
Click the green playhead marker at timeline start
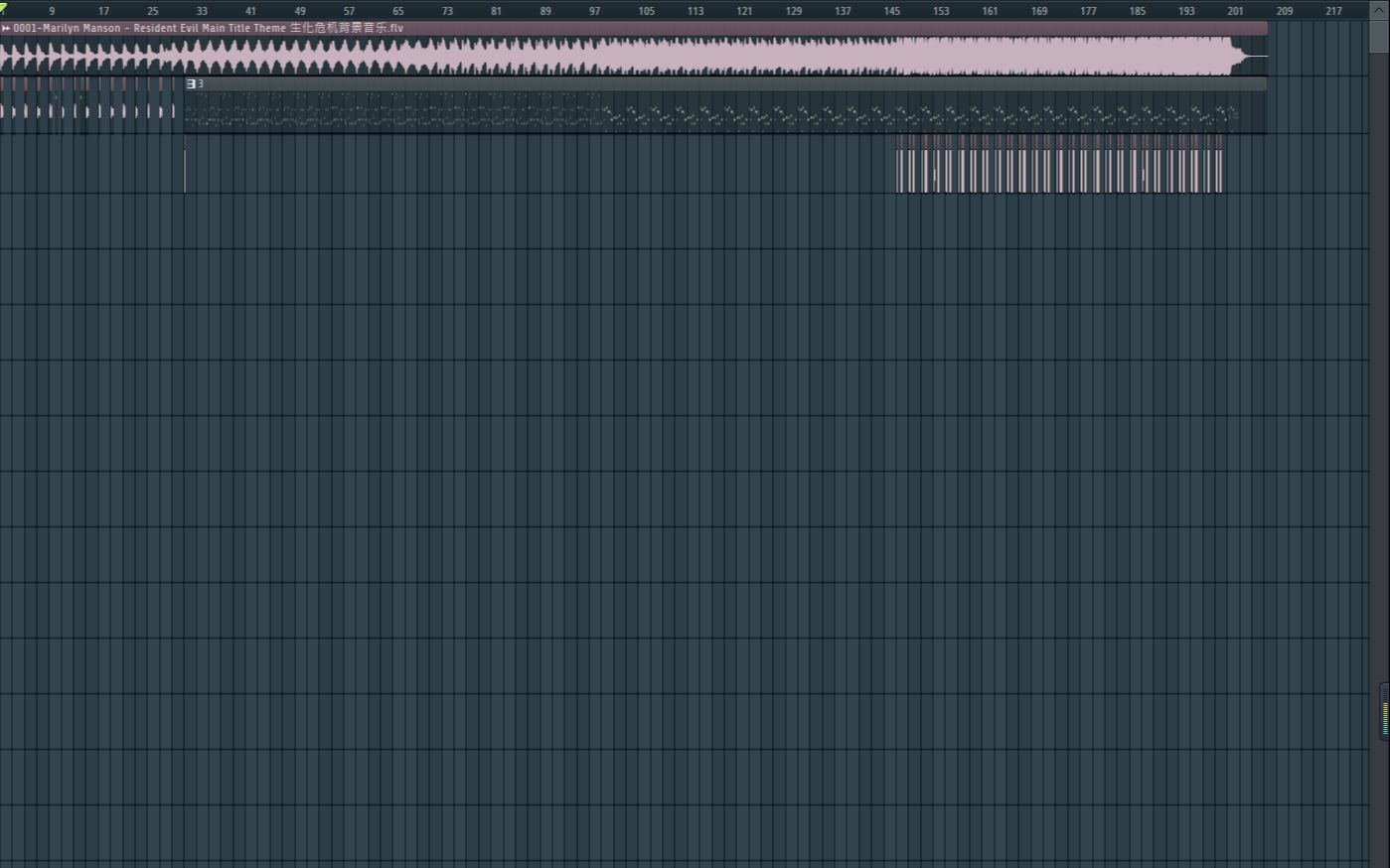3,8
